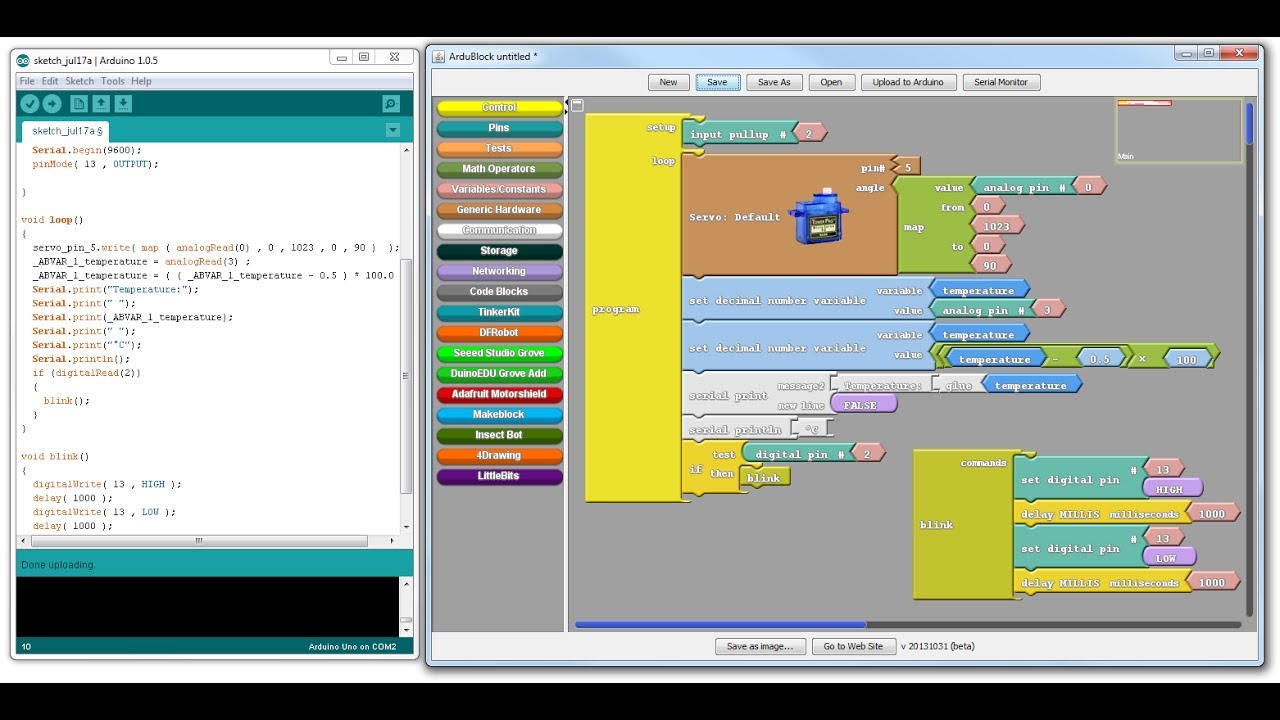Open Serial Monitor magnifier icon in Arduino
Screen dimensions: 1280x720
pos(391,104)
